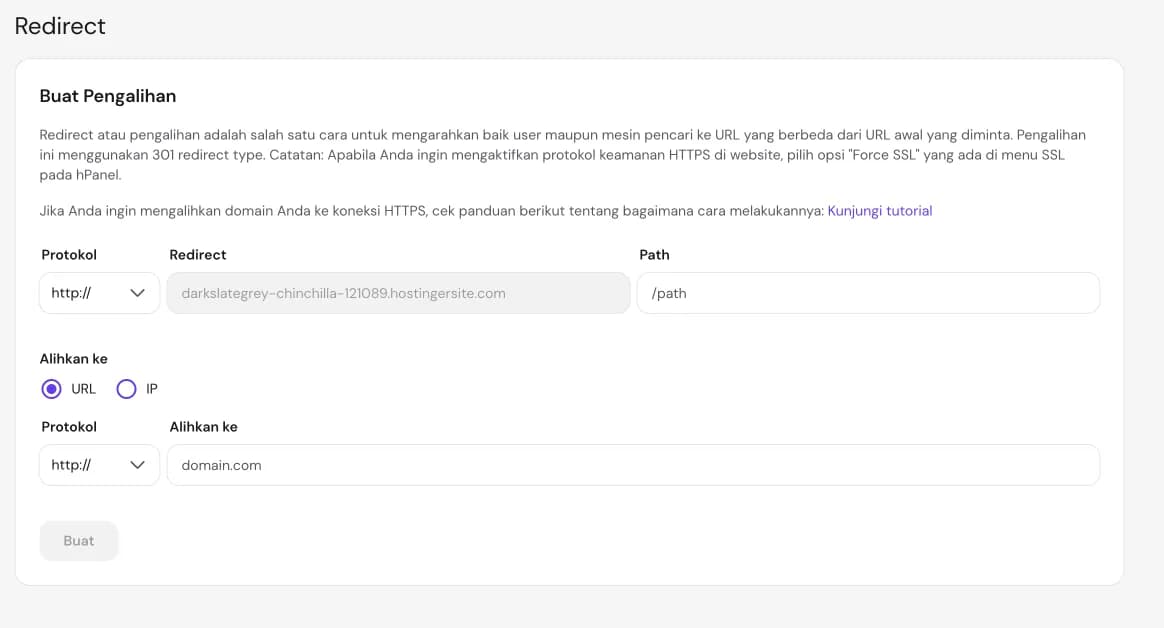Click the bold Alihkan ke label above the radio buttons
The width and height of the screenshot is (1164, 628).
(73, 359)
